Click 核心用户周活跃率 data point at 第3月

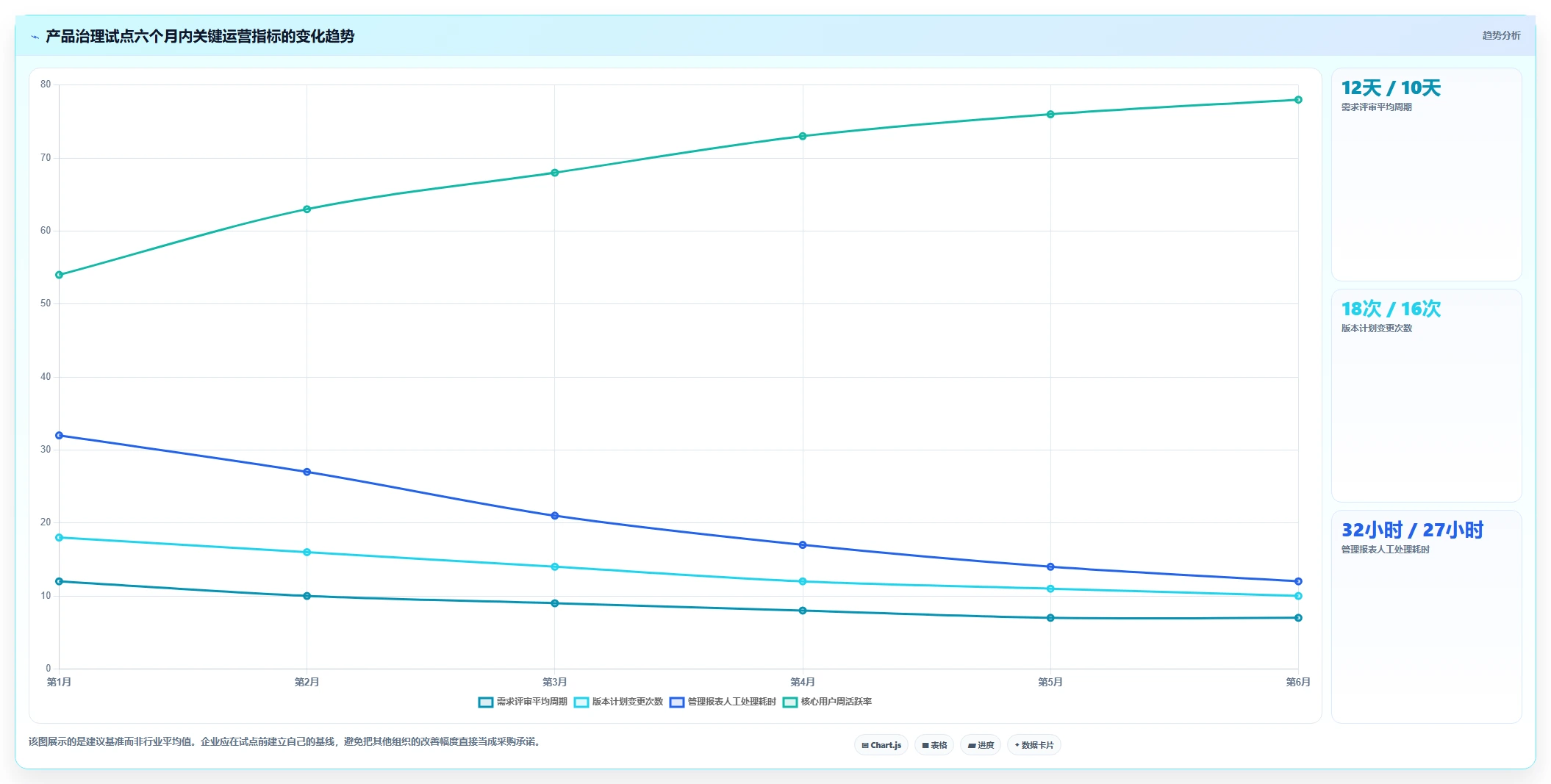coord(555,173)
